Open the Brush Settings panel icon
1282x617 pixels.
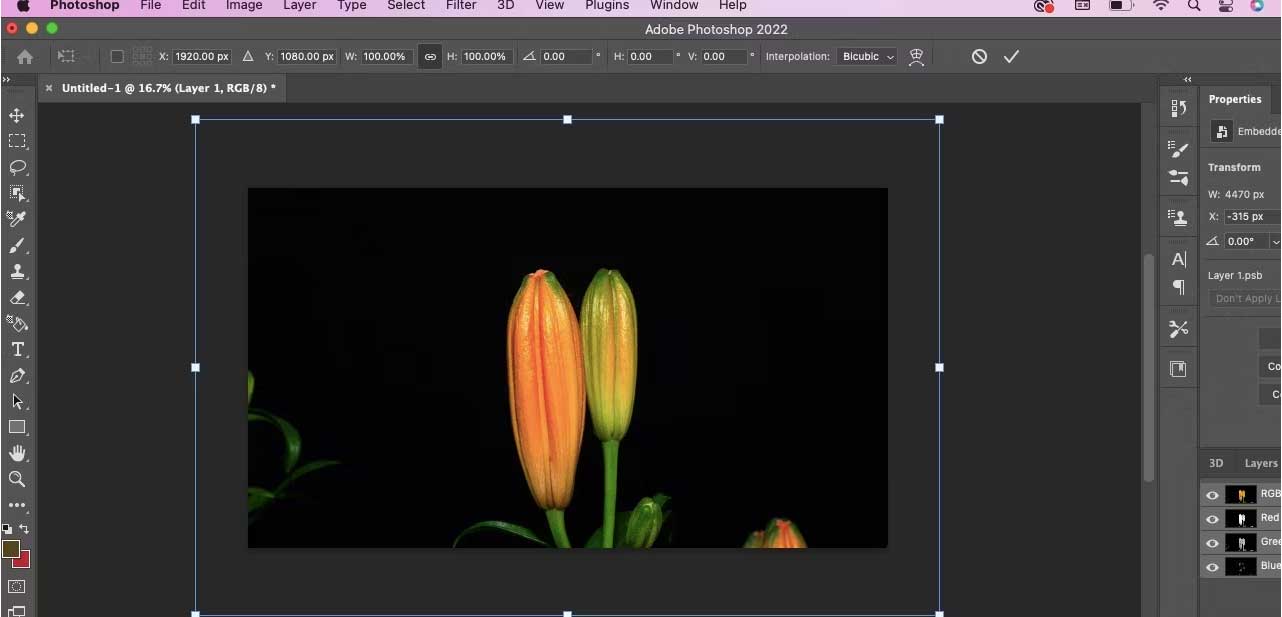click(x=1177, y=149)
